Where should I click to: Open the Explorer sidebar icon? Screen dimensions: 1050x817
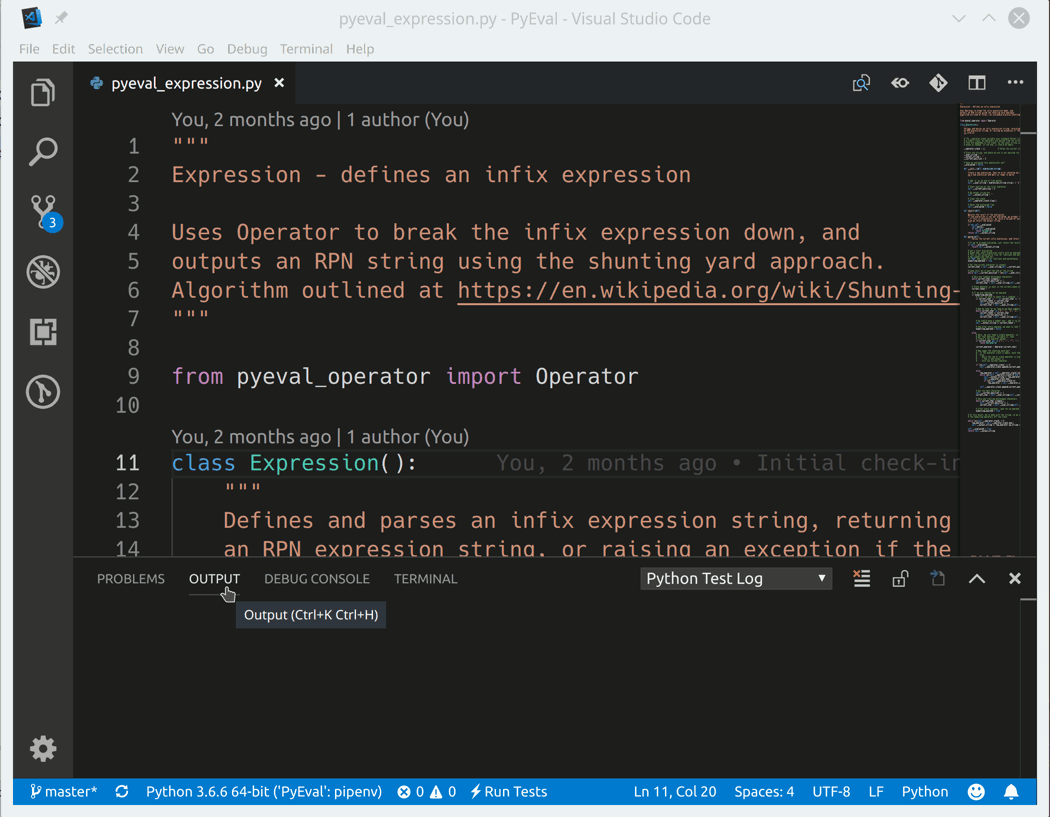[42, 91]
